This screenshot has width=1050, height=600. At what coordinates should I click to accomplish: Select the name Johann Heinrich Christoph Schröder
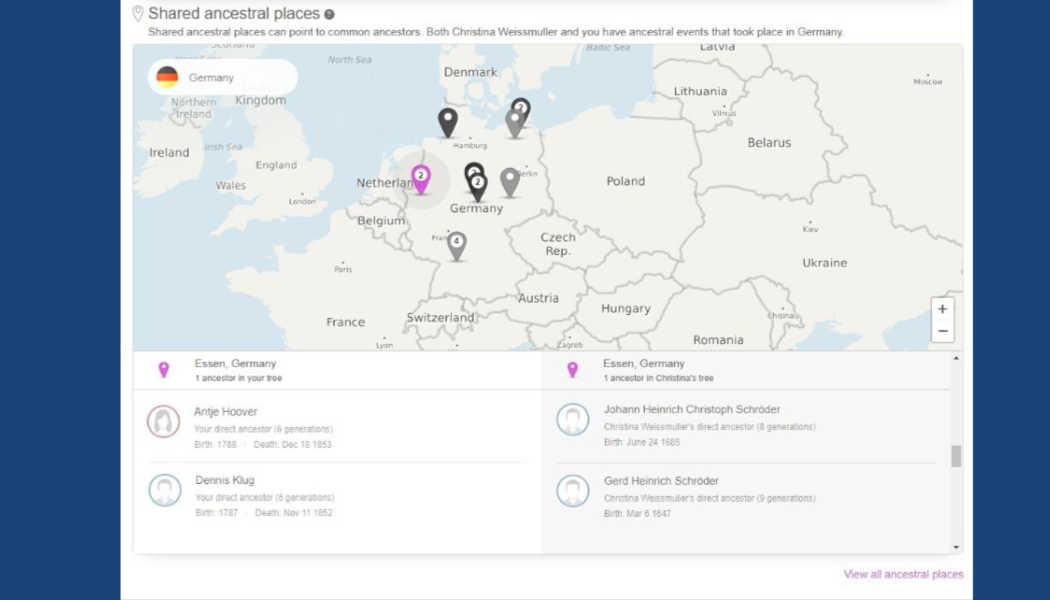pyautogui.click(x=692, y=409)
